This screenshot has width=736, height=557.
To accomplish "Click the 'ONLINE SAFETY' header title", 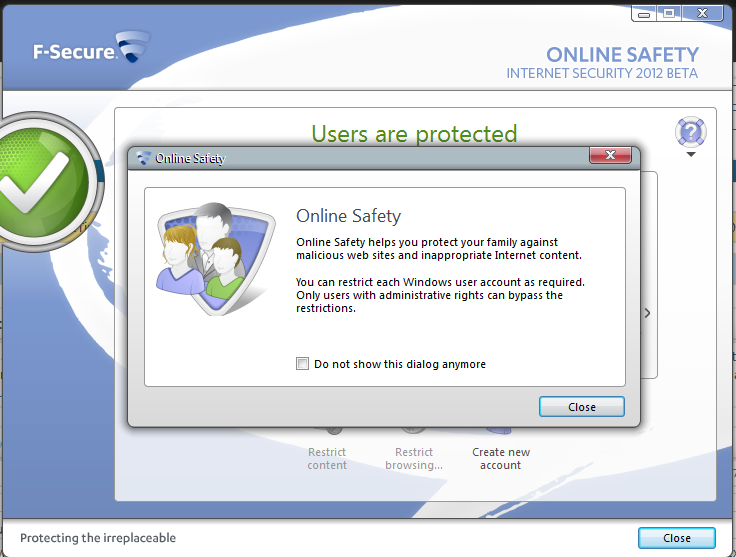I will click(x=622, y=55).
